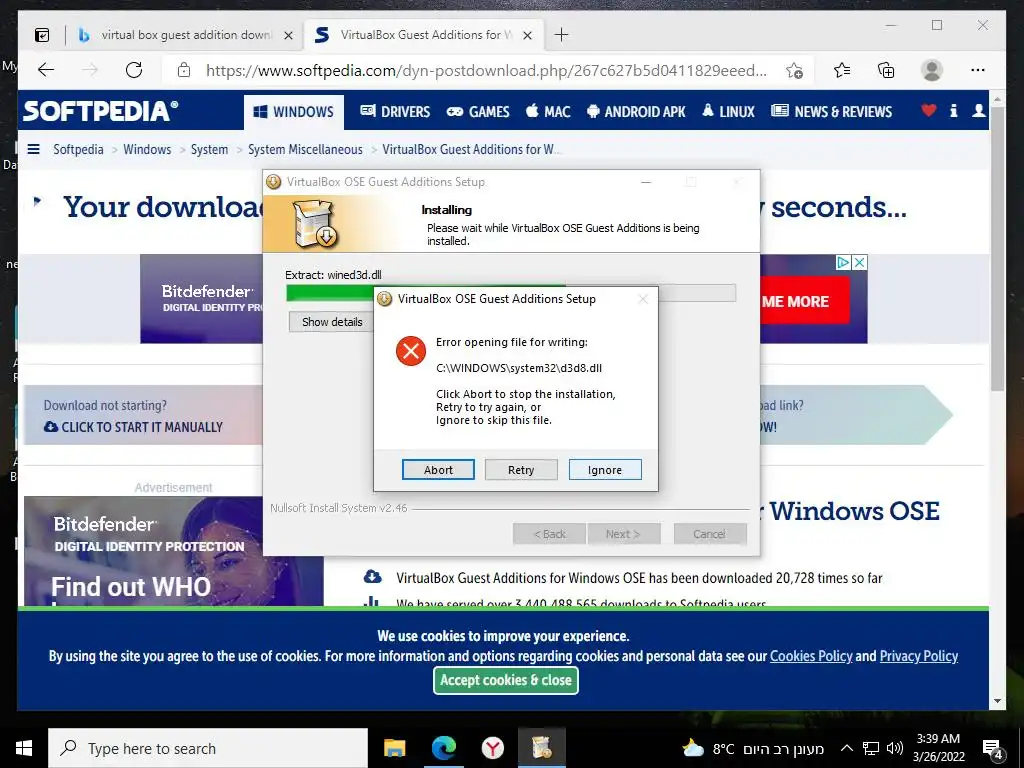The width and height of the screenshot is (1024, 768).
Task: Click to start download manually
Action: point(133,427)
